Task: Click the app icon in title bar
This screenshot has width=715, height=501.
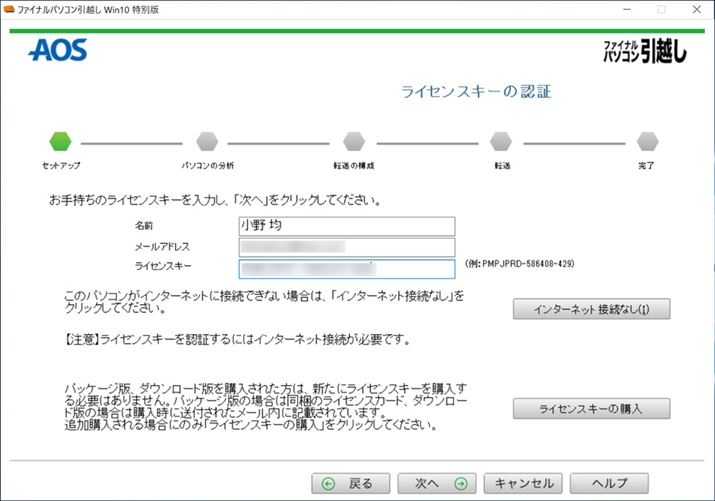Action: click(x=9, y=9)
